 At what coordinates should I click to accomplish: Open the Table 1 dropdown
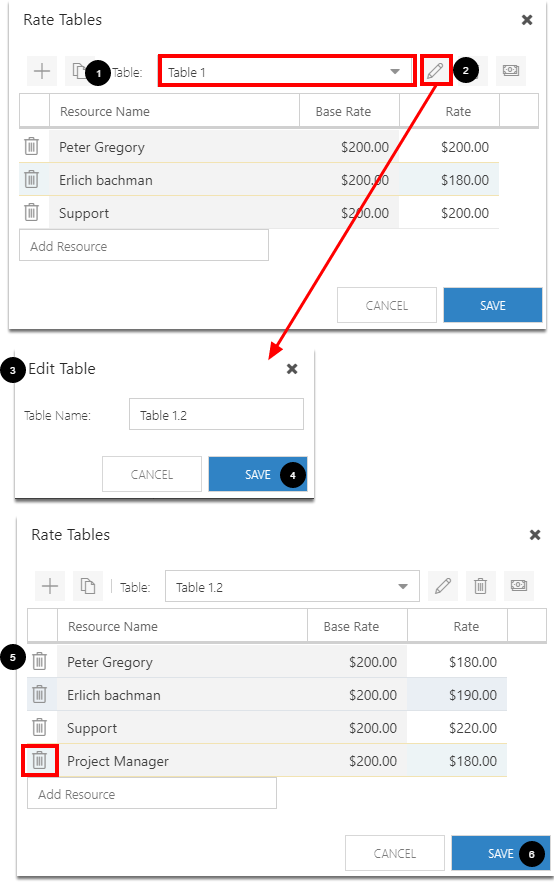287,71
